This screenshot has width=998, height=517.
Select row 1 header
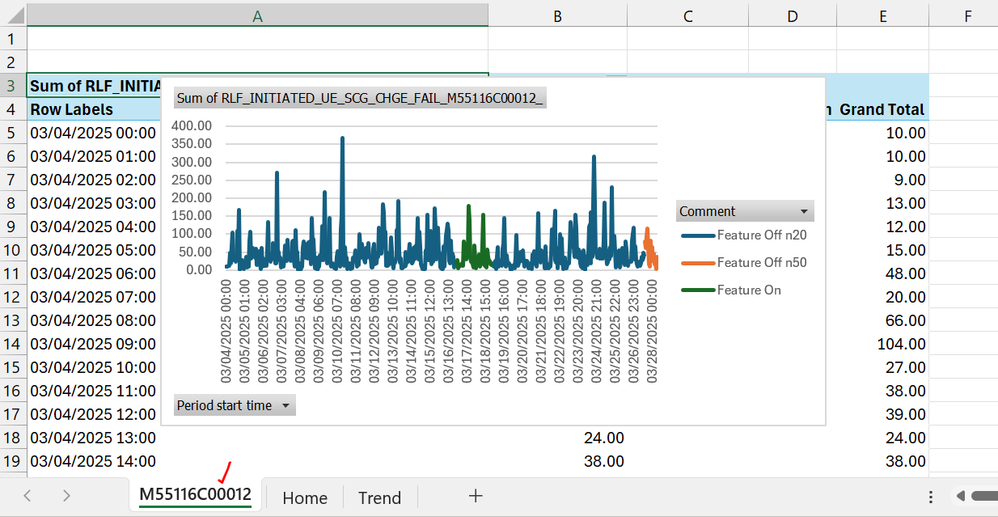coord(13,38)
